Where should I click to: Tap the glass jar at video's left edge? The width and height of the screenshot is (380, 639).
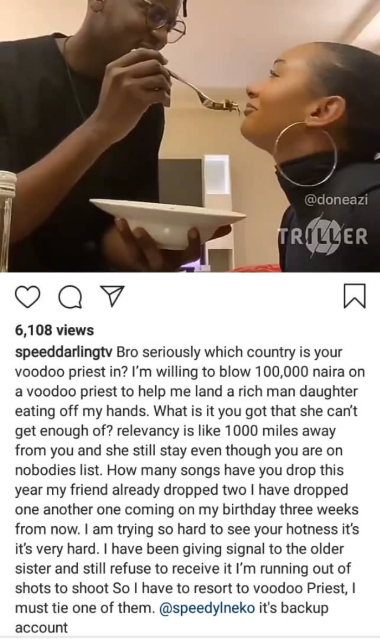point(8,221)
